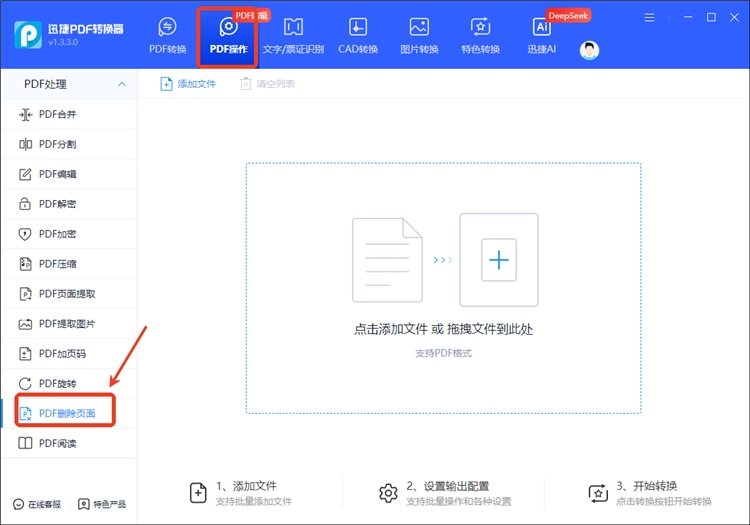The height and width of the screenshot is (525, 750).
Task: Select PDF删除页面 in sidebar
Action: tap(69, 414)
